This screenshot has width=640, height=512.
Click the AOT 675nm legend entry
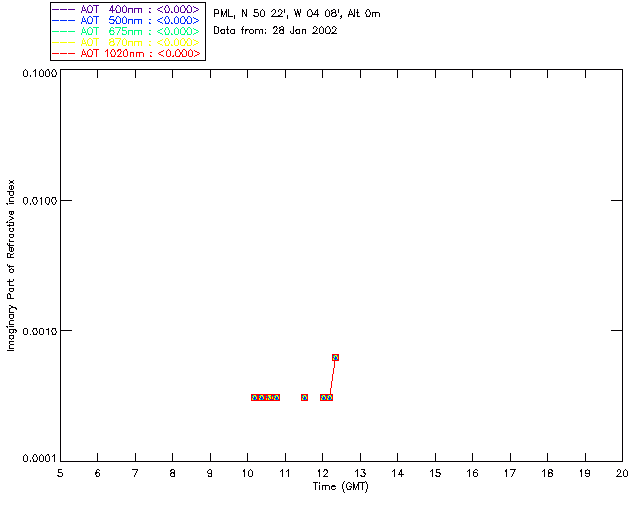[126, 31]
